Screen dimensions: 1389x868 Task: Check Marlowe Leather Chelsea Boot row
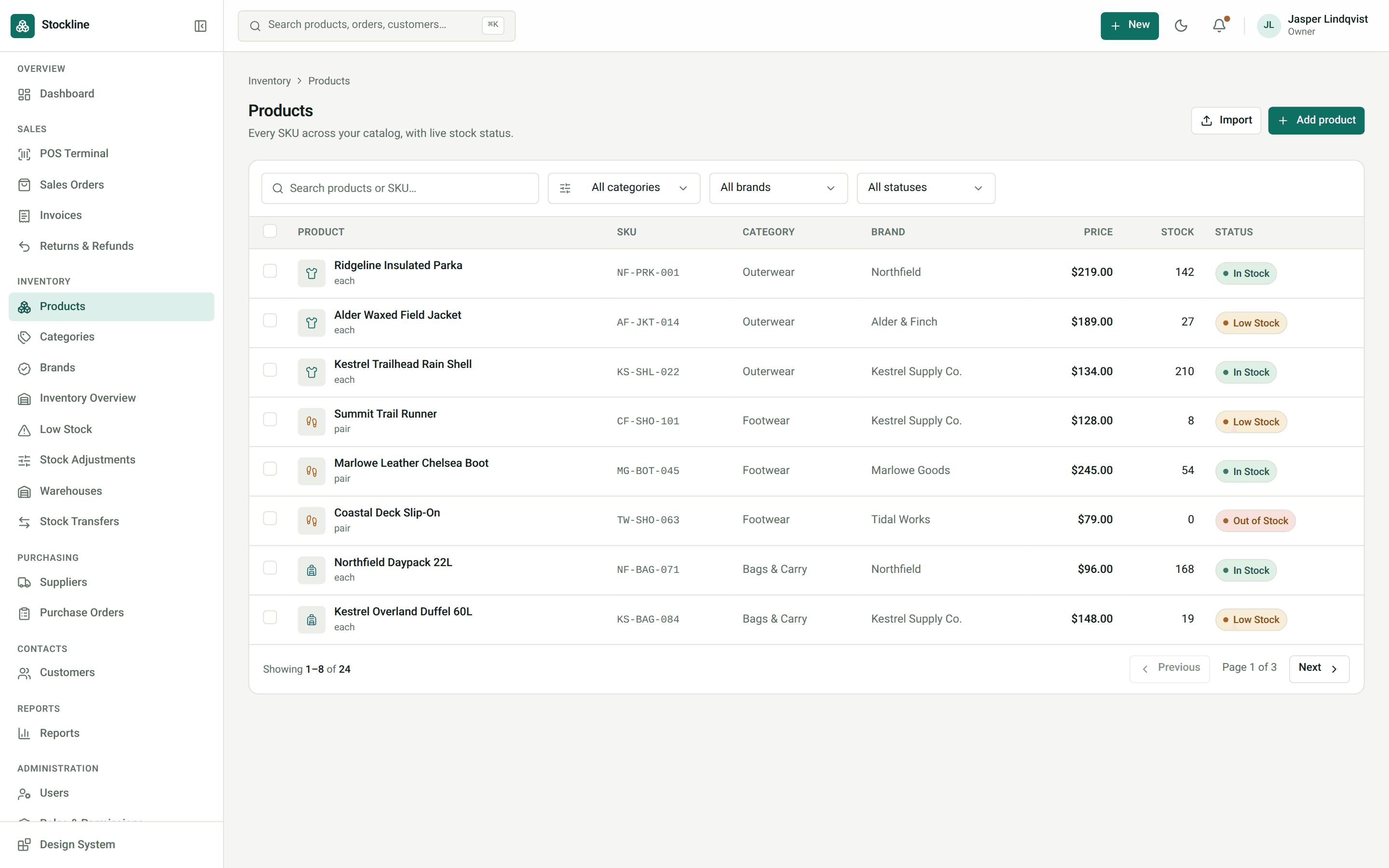270,469
